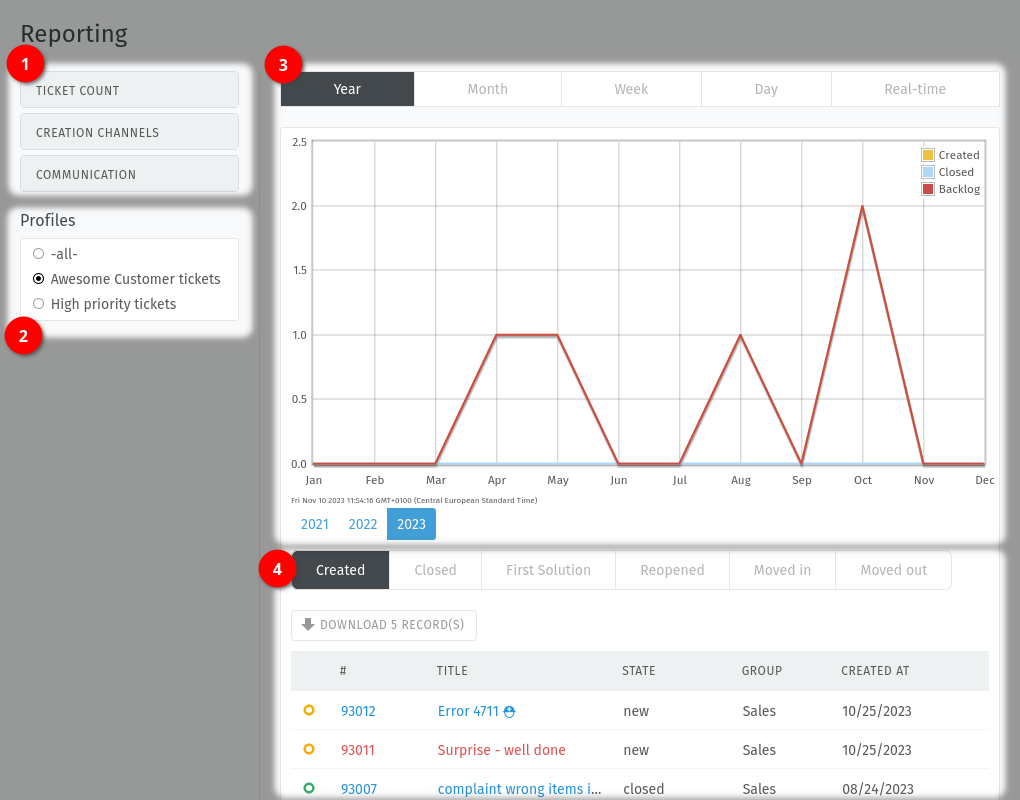Viewport: 1020px width, 800px height.
Task: Click the Created legend color swatch
Action: (x=928, y=155)
